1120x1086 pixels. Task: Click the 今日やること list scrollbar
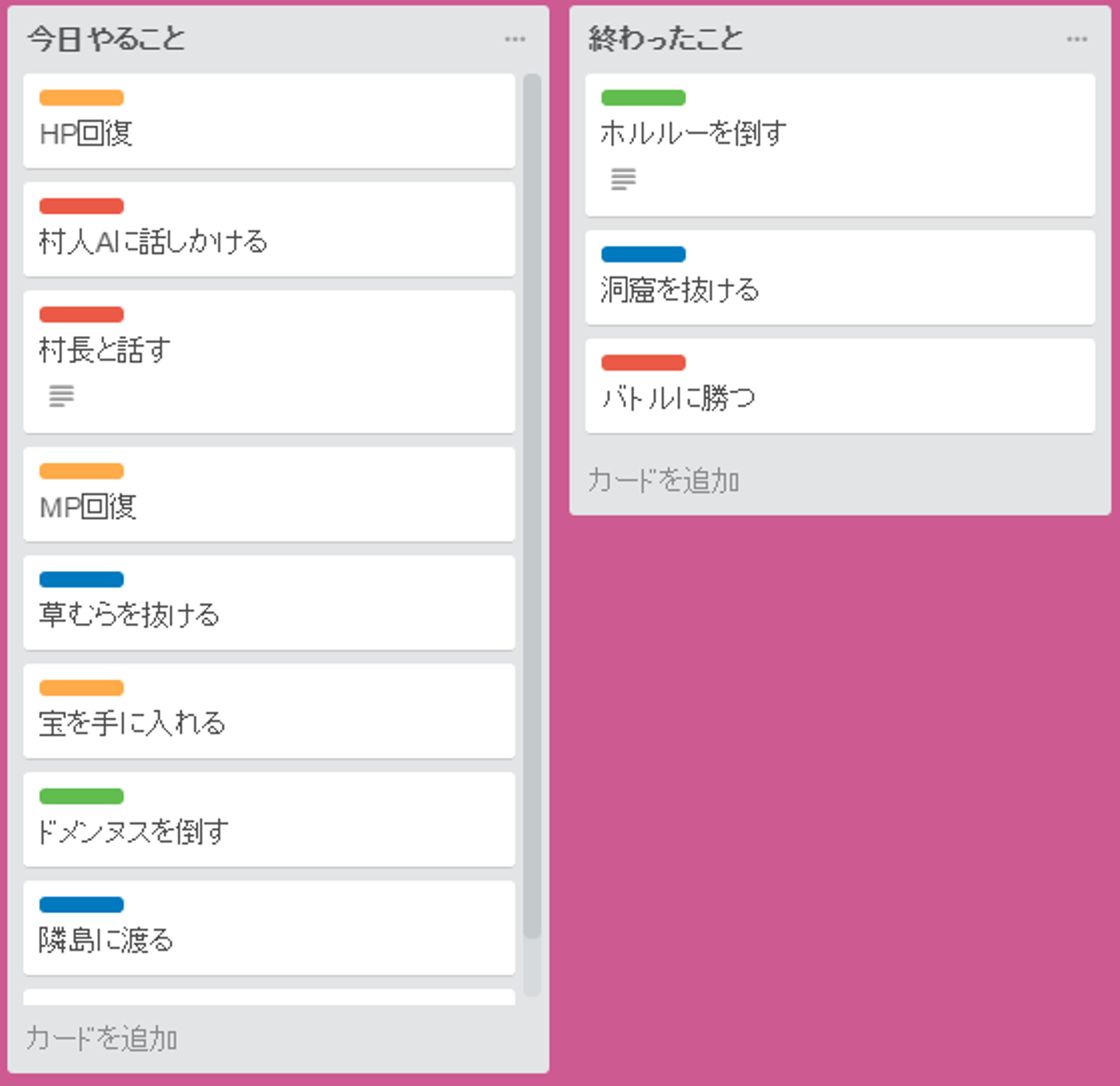pyautogui.click(x=532, y=506)
